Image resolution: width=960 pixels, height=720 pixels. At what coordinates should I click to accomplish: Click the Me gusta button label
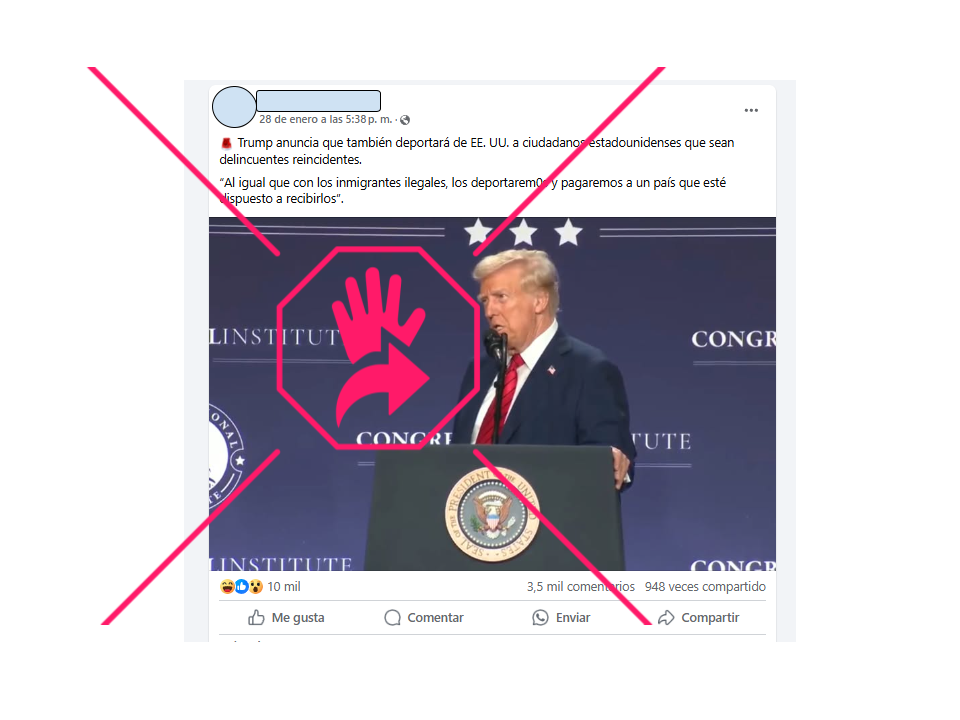point(298,617)
